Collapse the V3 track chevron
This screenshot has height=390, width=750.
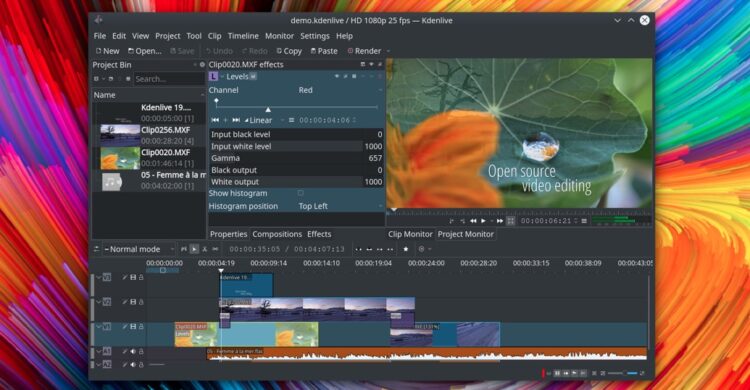(98, 277)
